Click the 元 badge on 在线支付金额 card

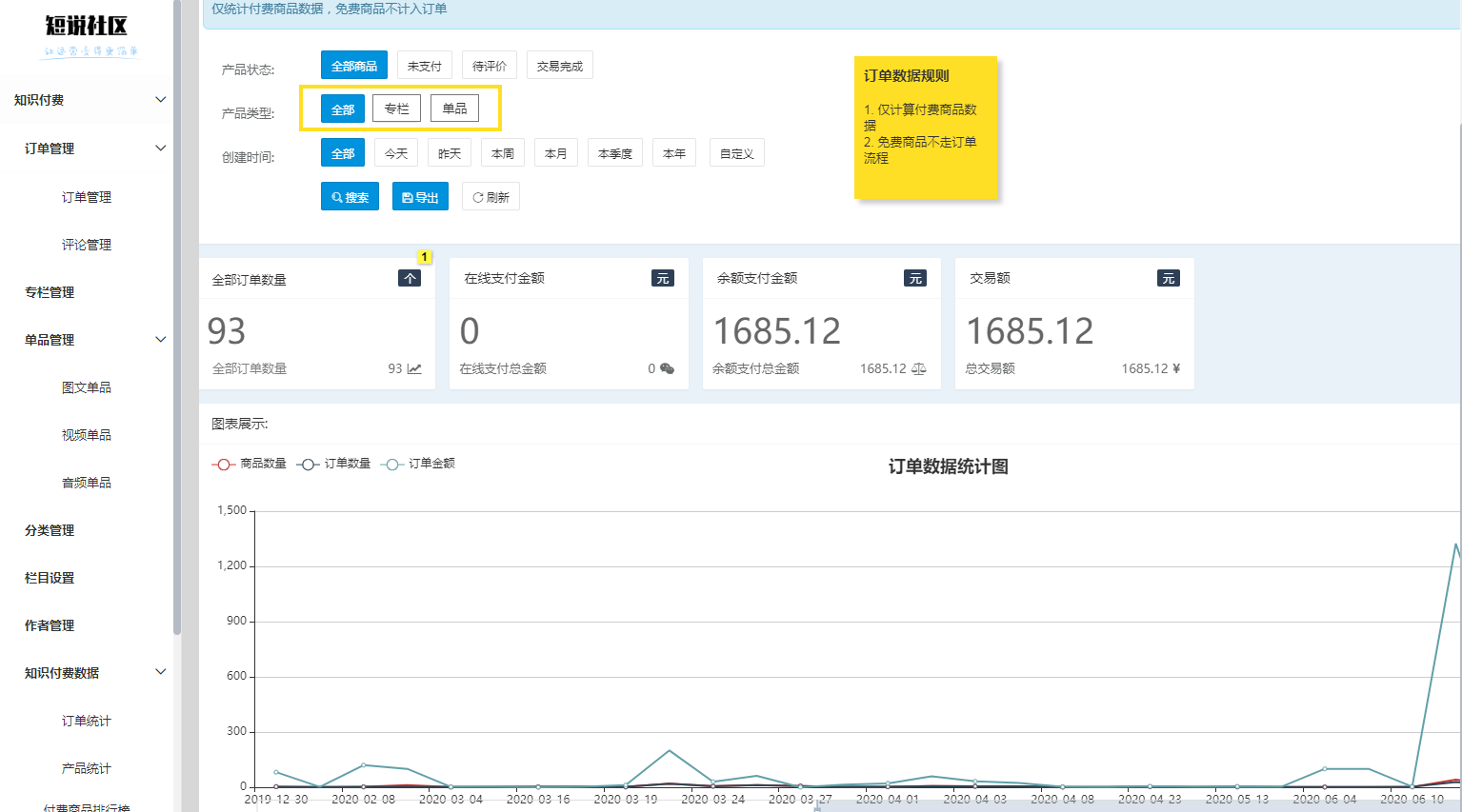coord(663,278)
